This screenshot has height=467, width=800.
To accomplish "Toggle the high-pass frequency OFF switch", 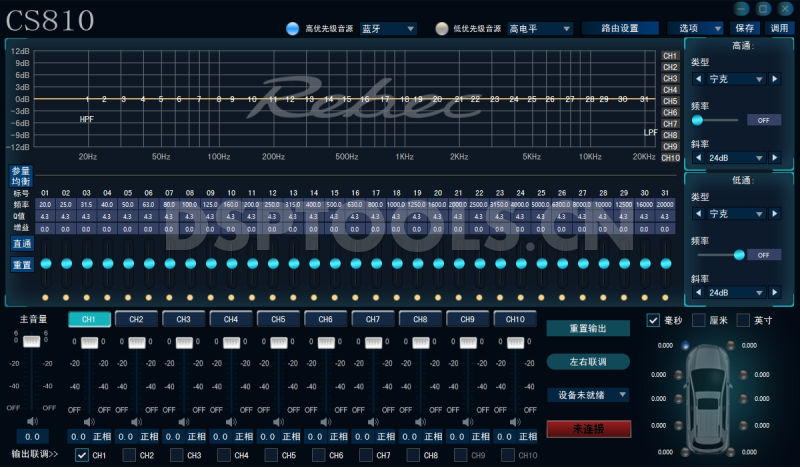I will pos(762,119).
